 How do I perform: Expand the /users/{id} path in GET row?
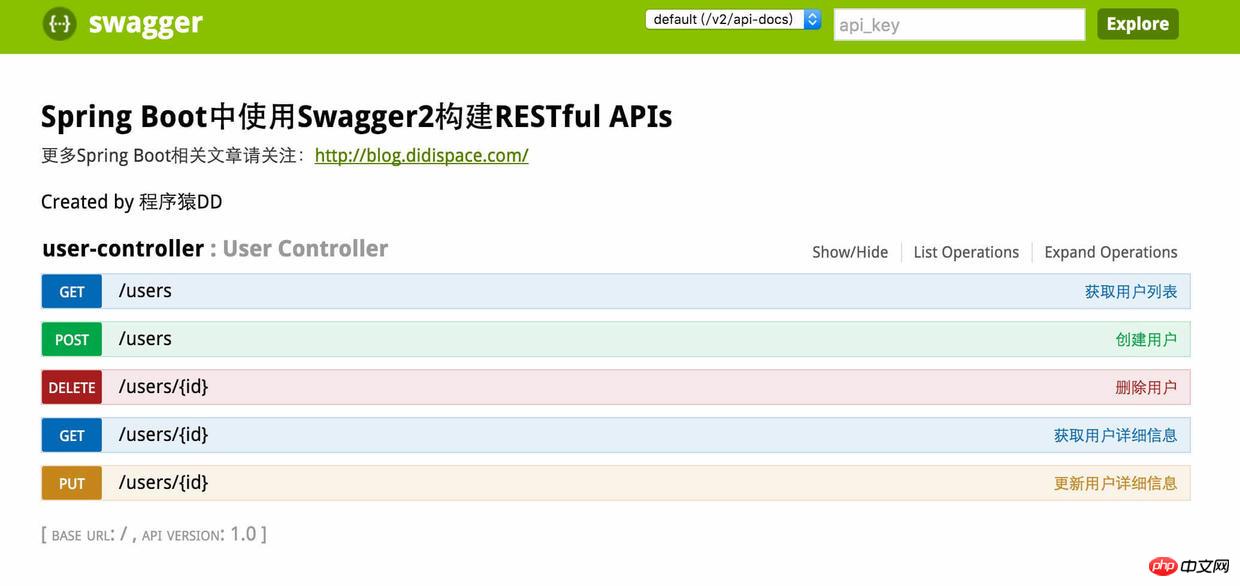(163, 435)
